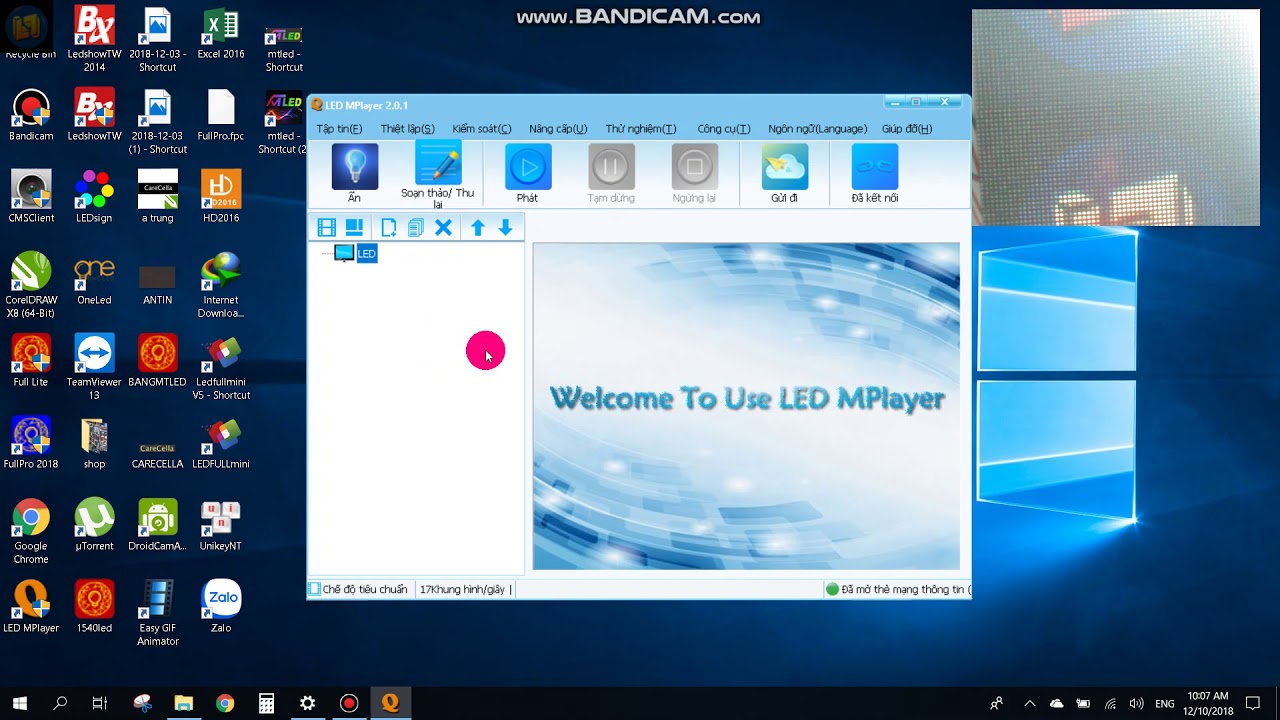Open the Windows Start menu
This screenshot has height=720, width=1280.
pos(19,703)
